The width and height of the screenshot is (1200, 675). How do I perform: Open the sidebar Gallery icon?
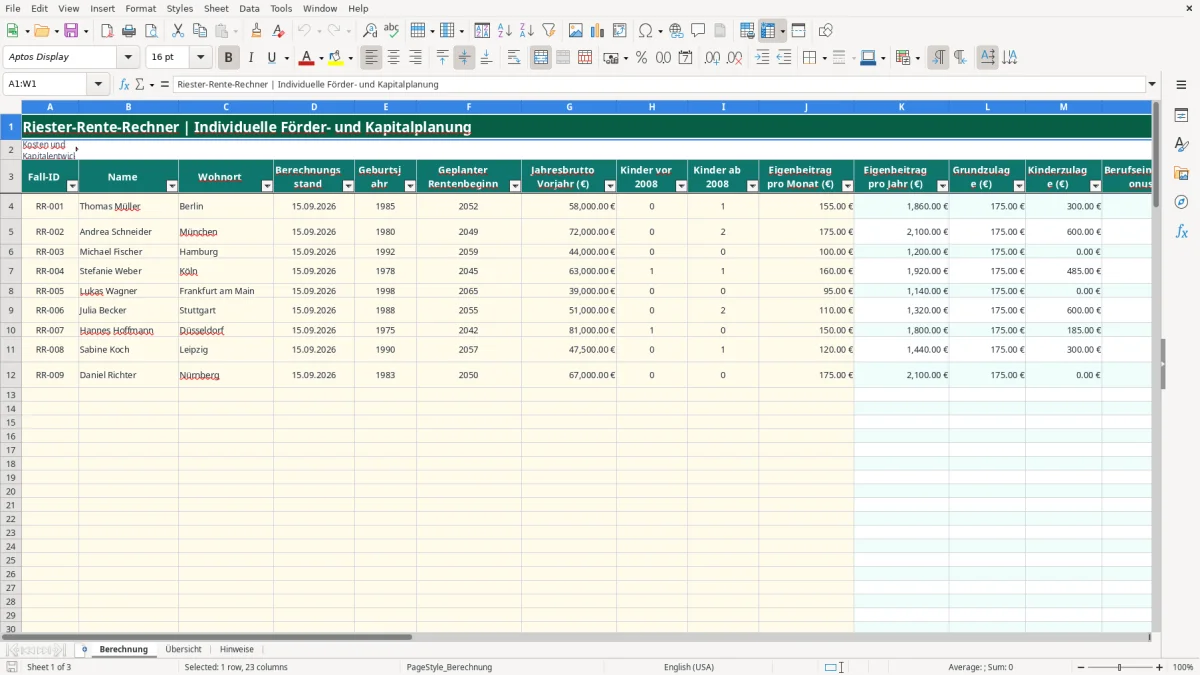click(x=1181, y=173)
